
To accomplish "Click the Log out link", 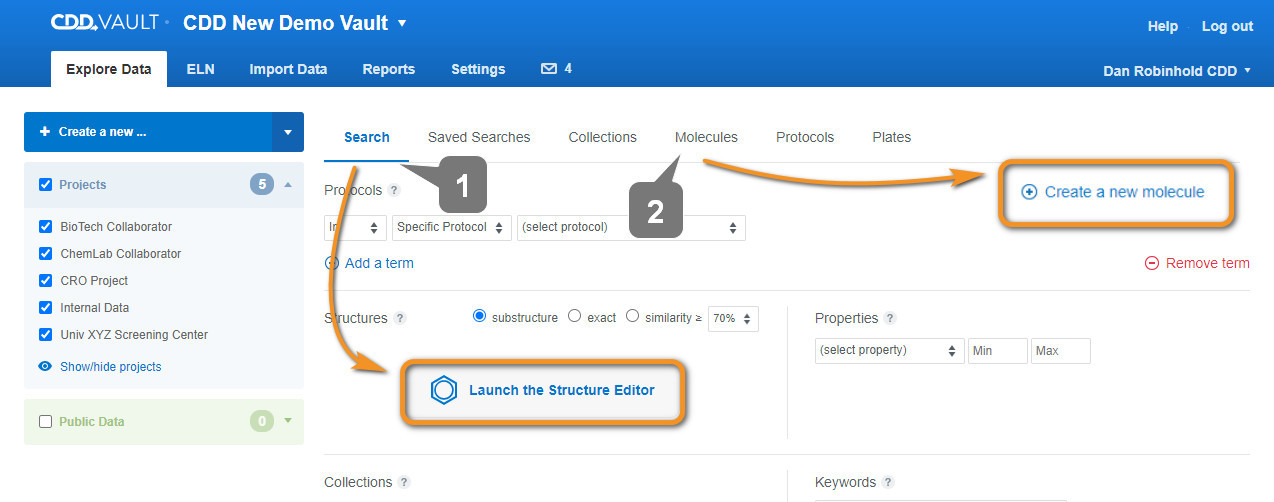I will [1227, 26].
